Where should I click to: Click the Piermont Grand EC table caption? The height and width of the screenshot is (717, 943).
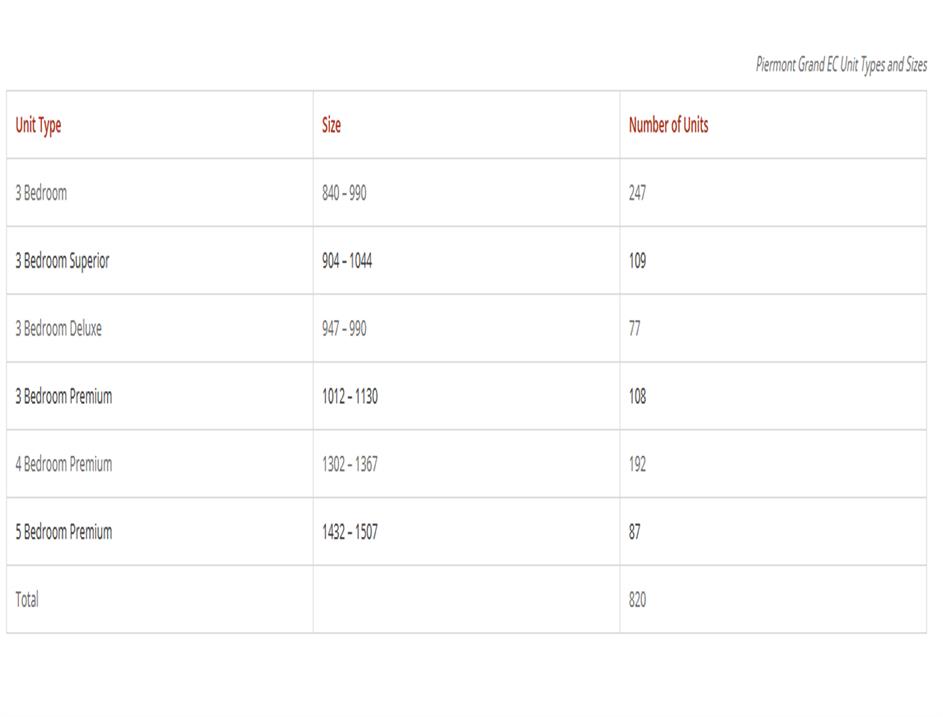(840, 66)
